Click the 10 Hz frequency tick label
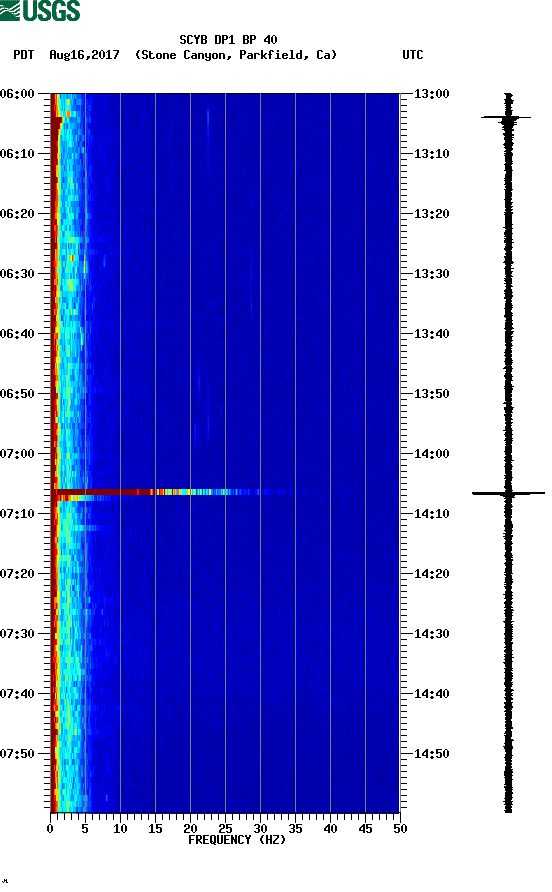This screenshot has width=552, height=892. click(x=120, y=829)
